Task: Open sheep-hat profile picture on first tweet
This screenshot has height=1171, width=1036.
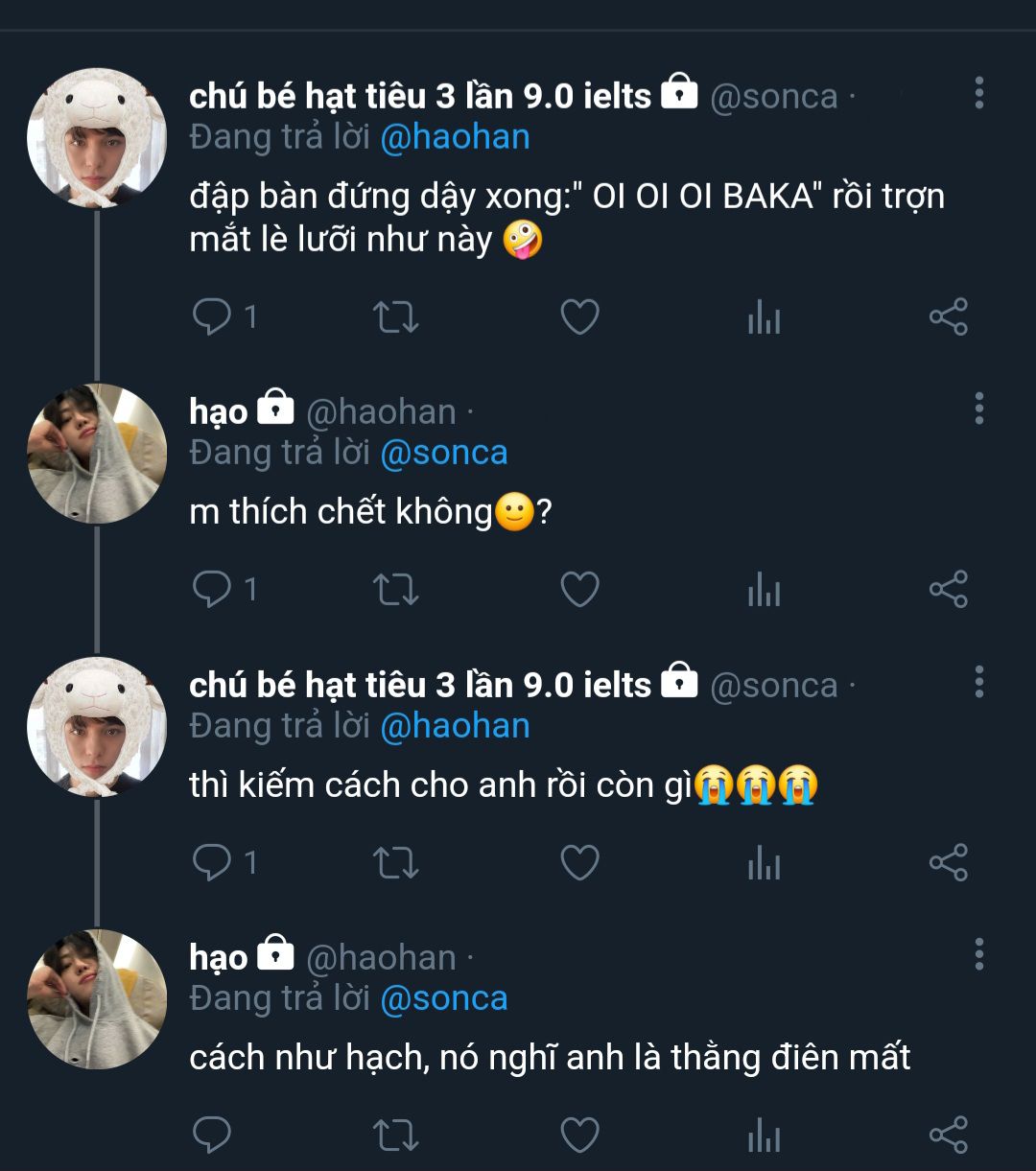Action: tap(97, 138)
